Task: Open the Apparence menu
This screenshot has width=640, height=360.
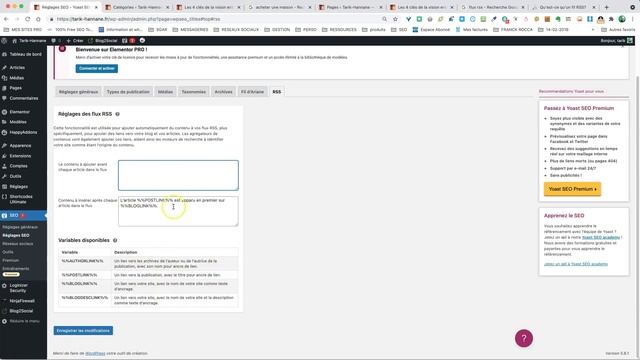Action: click(20, 146)
